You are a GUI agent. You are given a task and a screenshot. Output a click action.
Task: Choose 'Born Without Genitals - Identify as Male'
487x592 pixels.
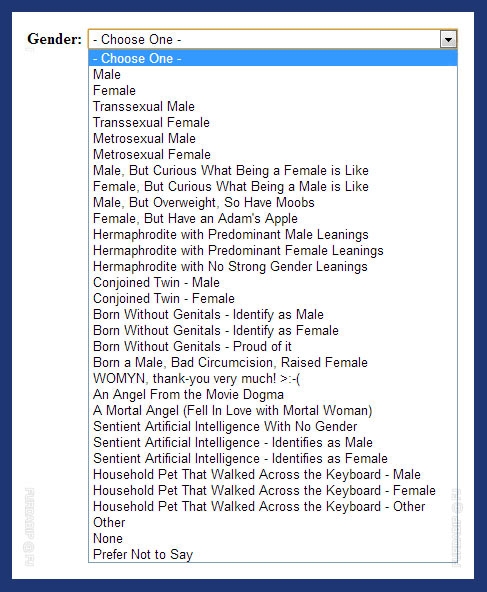[273, 314]
